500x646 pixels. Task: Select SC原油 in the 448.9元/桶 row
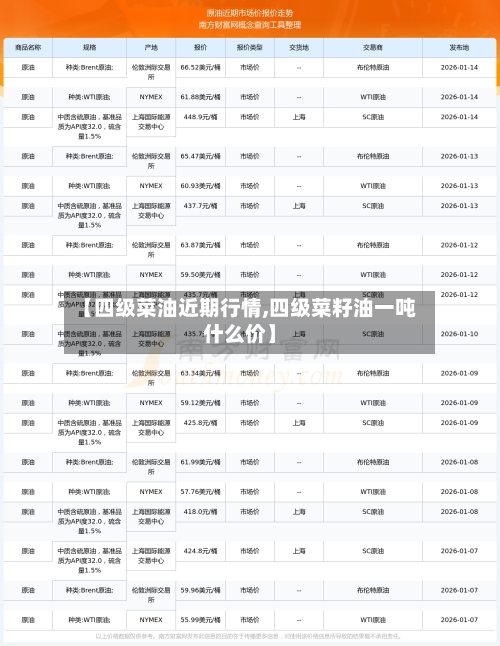point(373,117)
